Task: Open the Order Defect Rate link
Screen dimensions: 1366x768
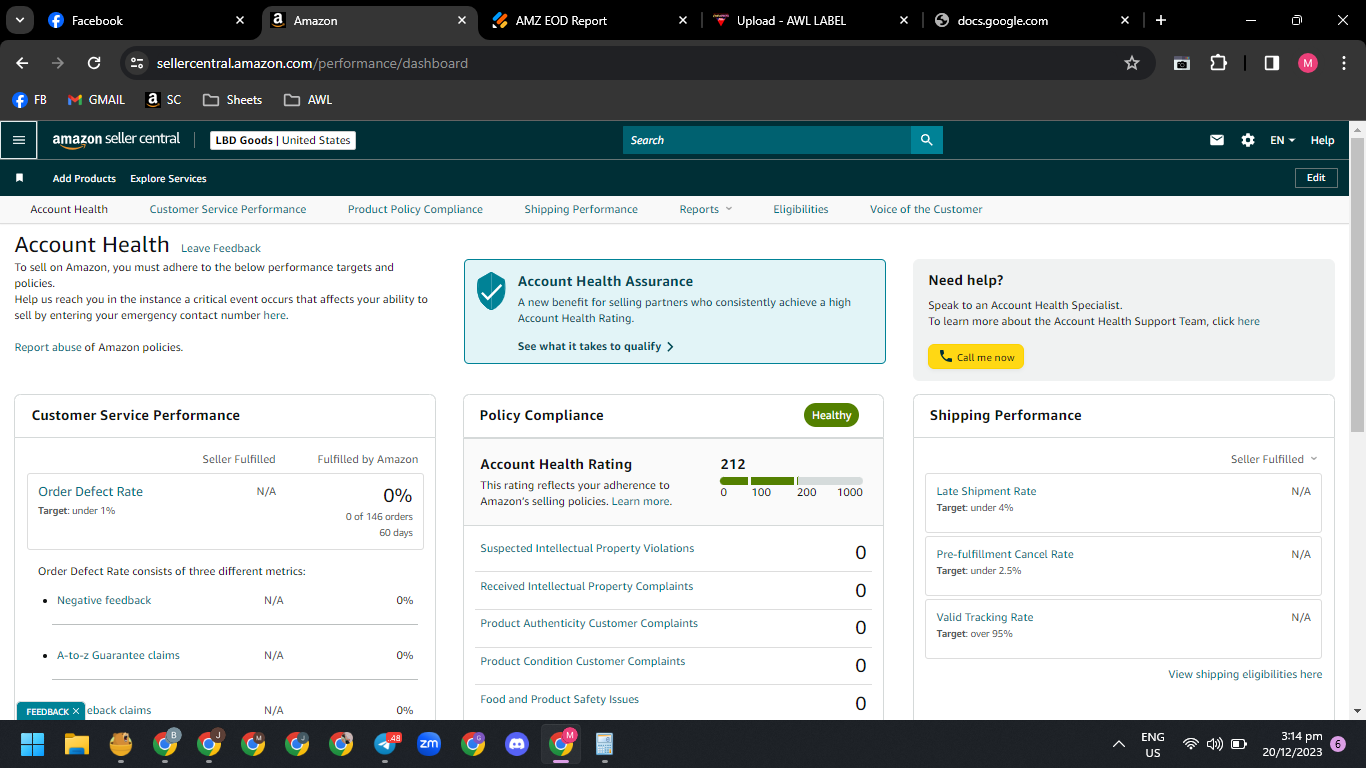Action: coord(90,491)
